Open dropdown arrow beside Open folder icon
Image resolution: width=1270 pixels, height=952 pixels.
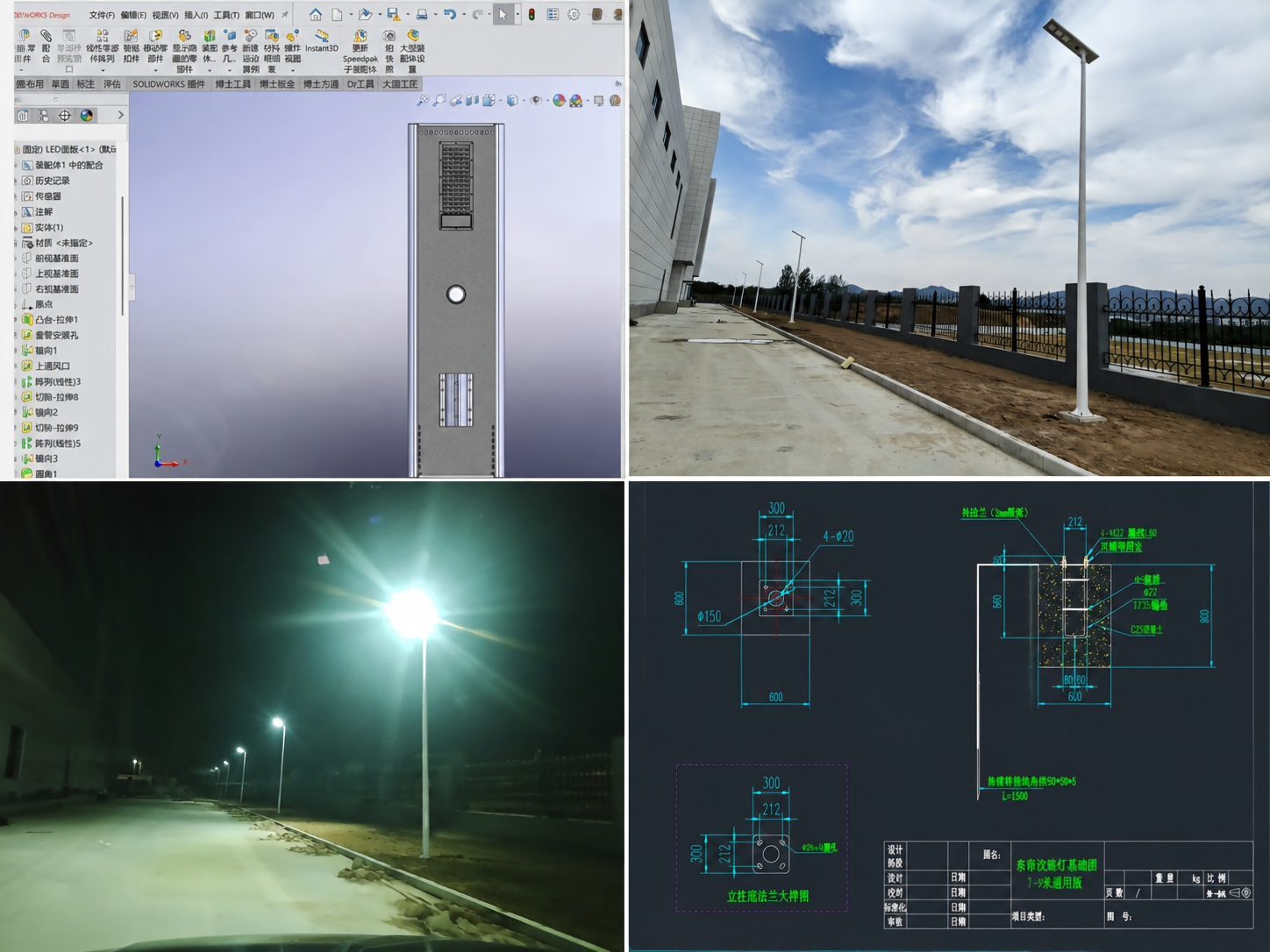(379, 15)
